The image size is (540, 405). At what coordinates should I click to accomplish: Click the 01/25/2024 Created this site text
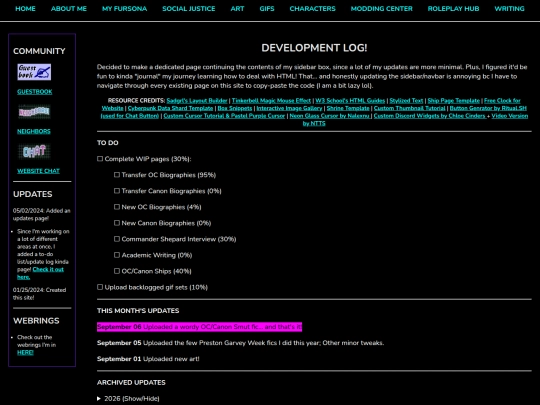(40, 294)
